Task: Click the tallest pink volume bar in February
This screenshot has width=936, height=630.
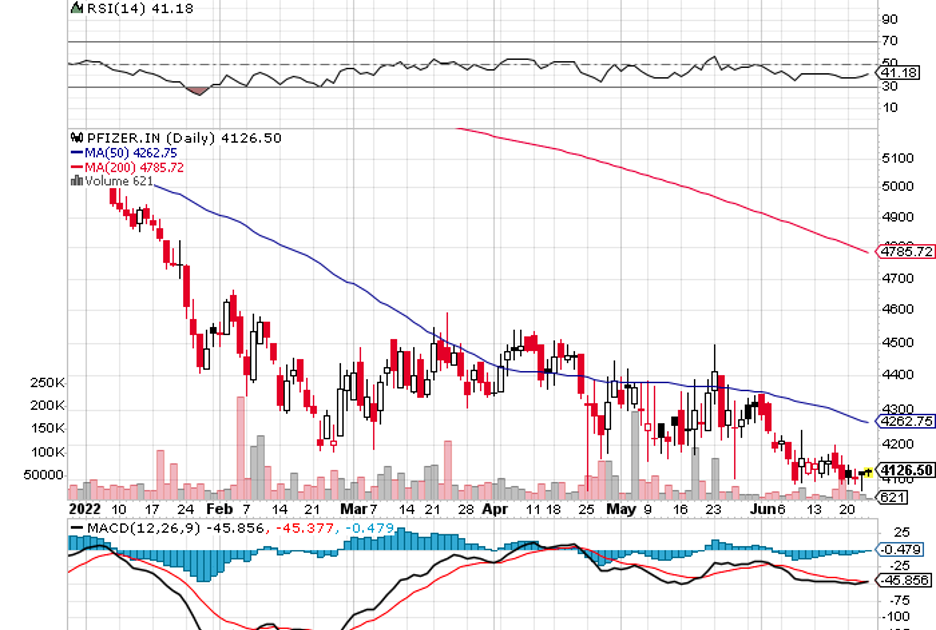Action: pyautogui.click(x=240, y=447)
